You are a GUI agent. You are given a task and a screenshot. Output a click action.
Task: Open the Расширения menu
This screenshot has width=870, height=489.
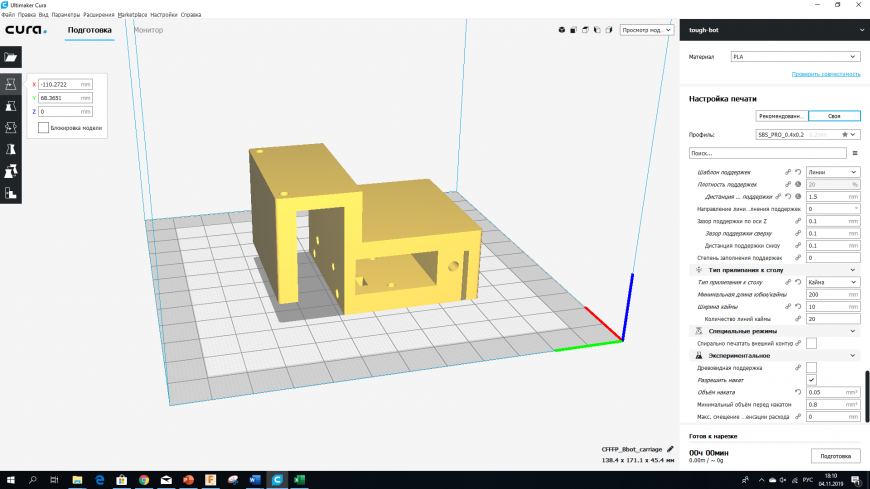tap(98, 15)
